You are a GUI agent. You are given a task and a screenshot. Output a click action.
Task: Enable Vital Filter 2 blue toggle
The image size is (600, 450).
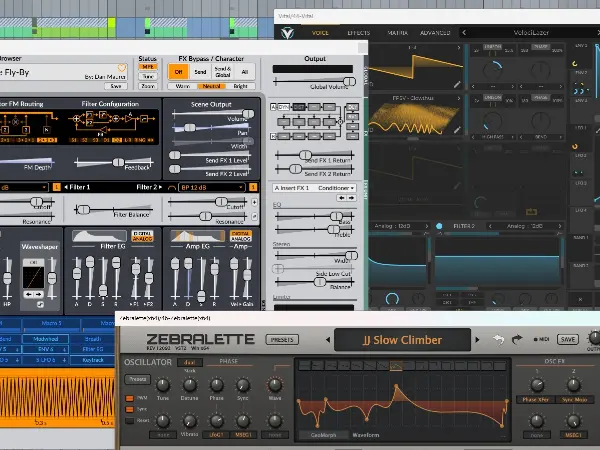point(439,226)
